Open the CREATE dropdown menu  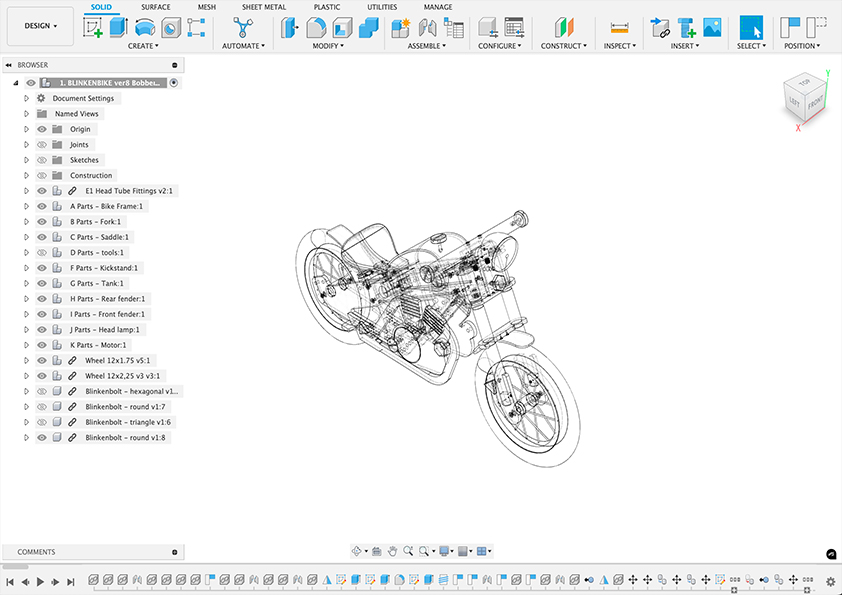pyautogui.click(x=143, y=46)
